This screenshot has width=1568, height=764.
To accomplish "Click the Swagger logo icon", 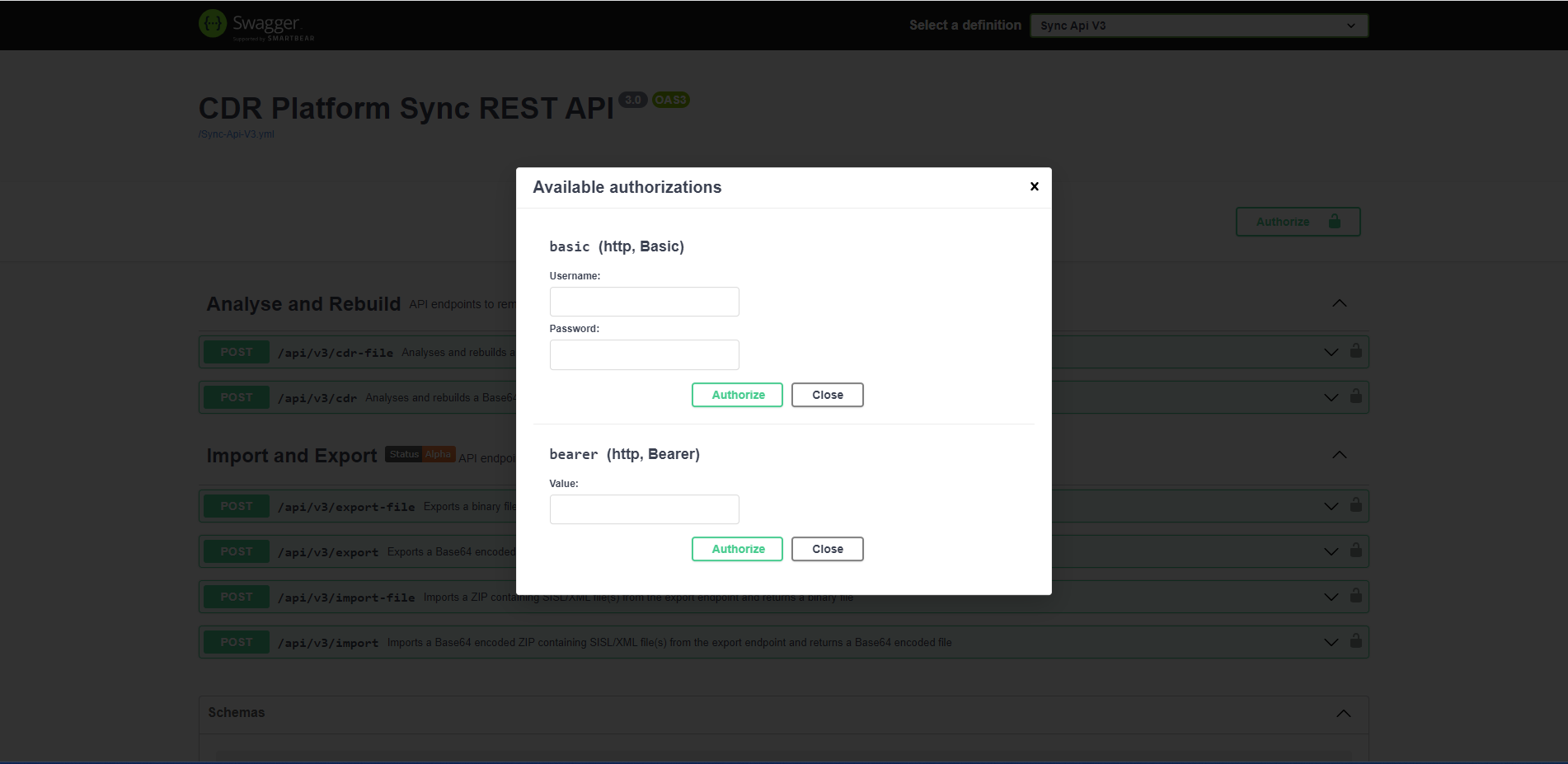I will [213, 24].
